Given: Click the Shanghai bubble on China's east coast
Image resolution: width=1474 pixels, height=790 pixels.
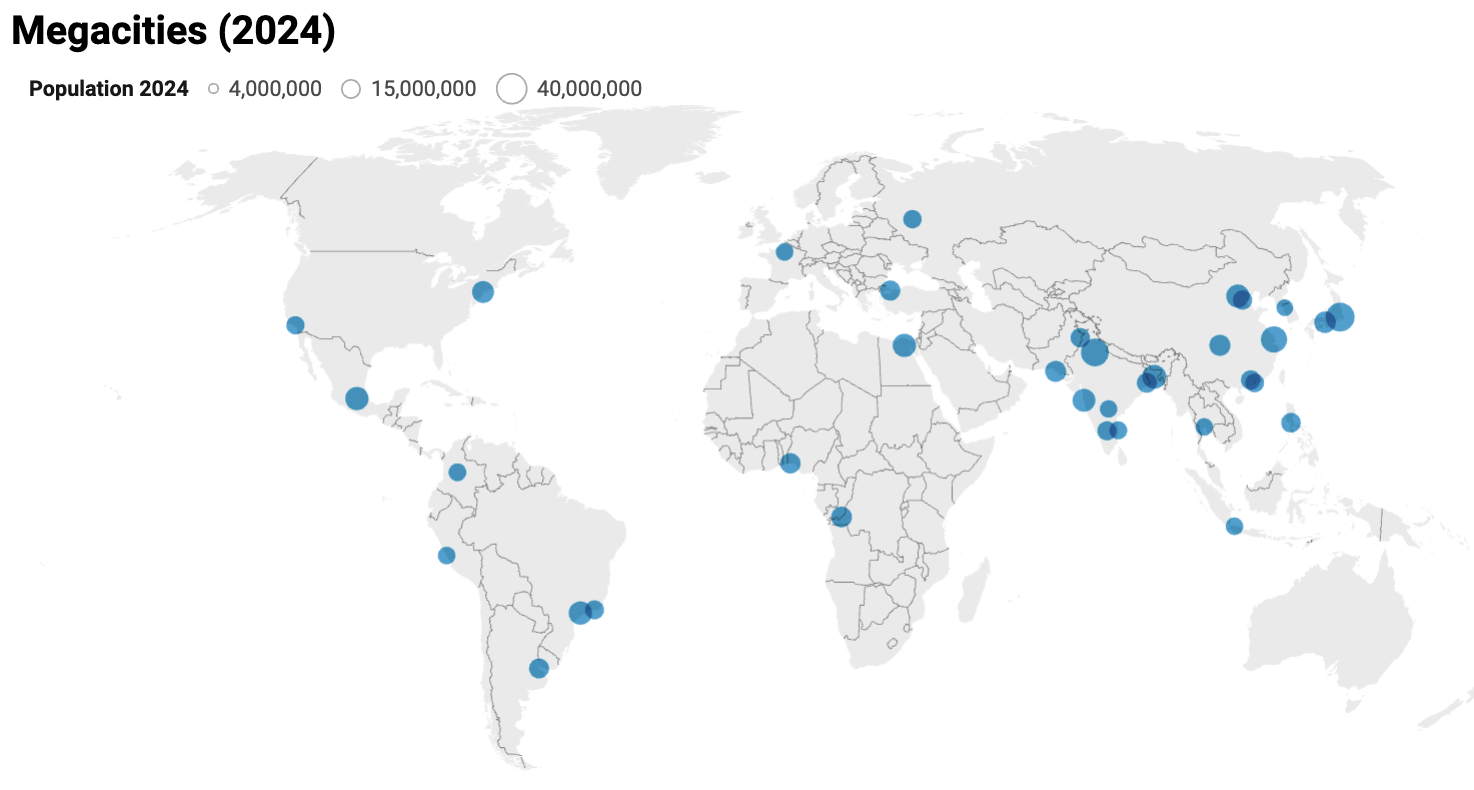Looking at the screenshot, I should coord(1273,339).
